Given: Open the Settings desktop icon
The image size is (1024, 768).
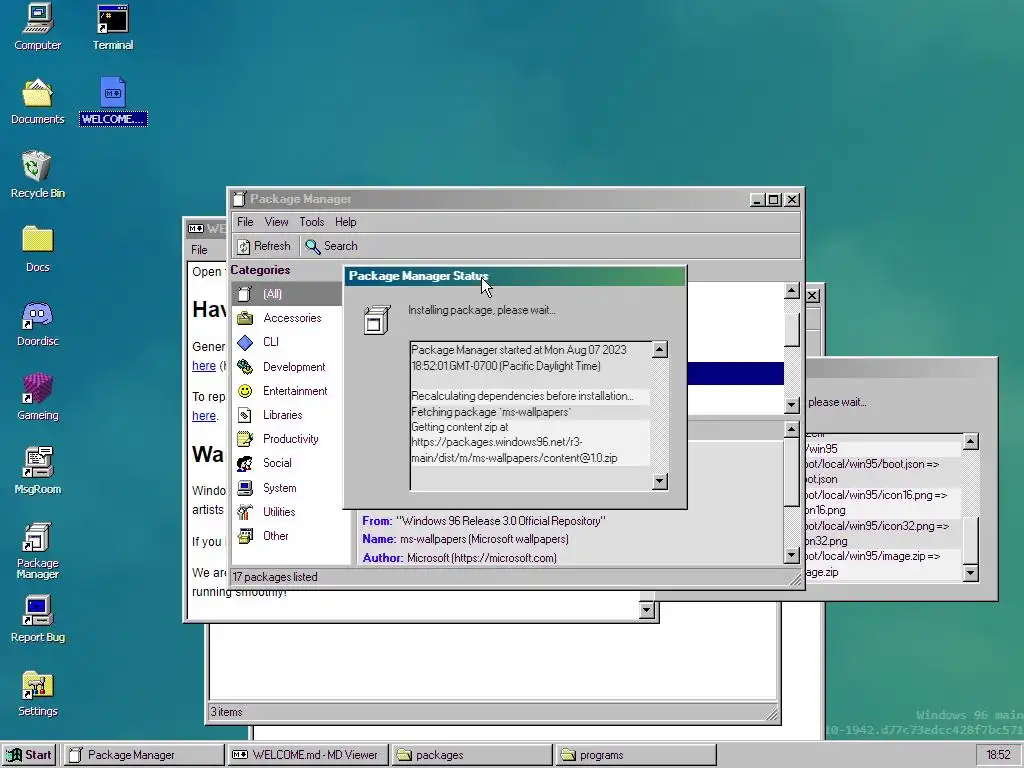Looking at the screenshot, I should click(37, 693).
